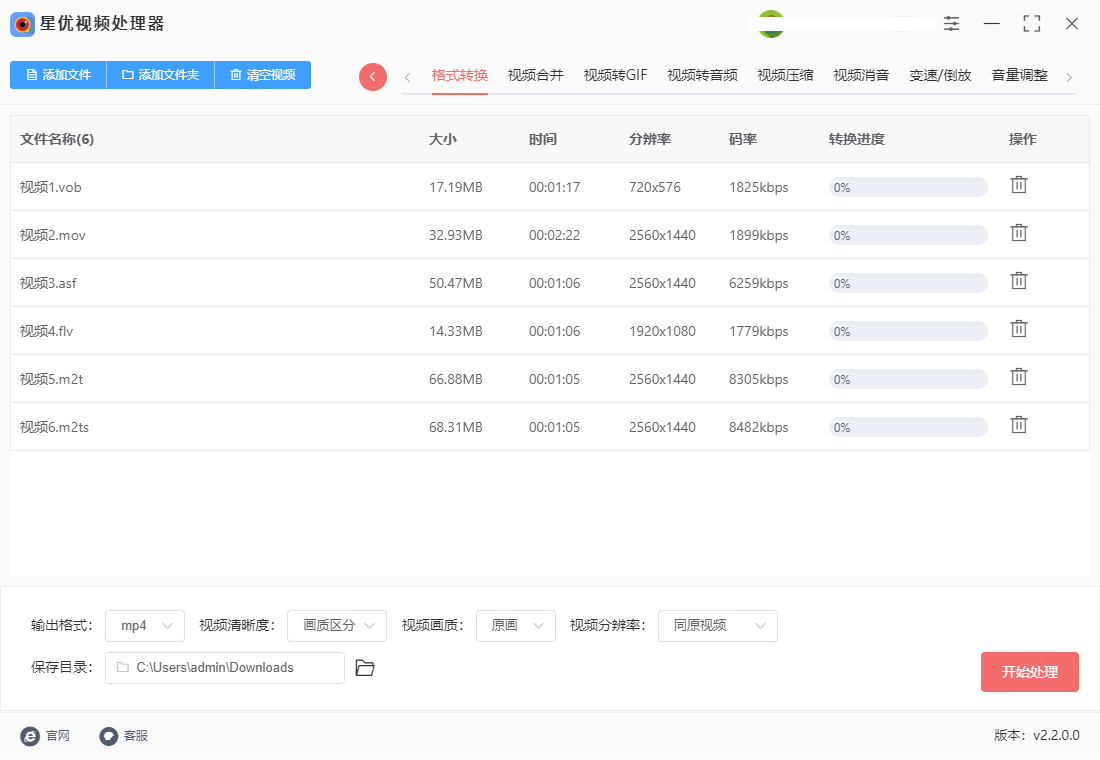Click the 官网 website icon at bottom left
This screenshot has height=760, width=1100.
pyautogui.click(x=30, y=735)
